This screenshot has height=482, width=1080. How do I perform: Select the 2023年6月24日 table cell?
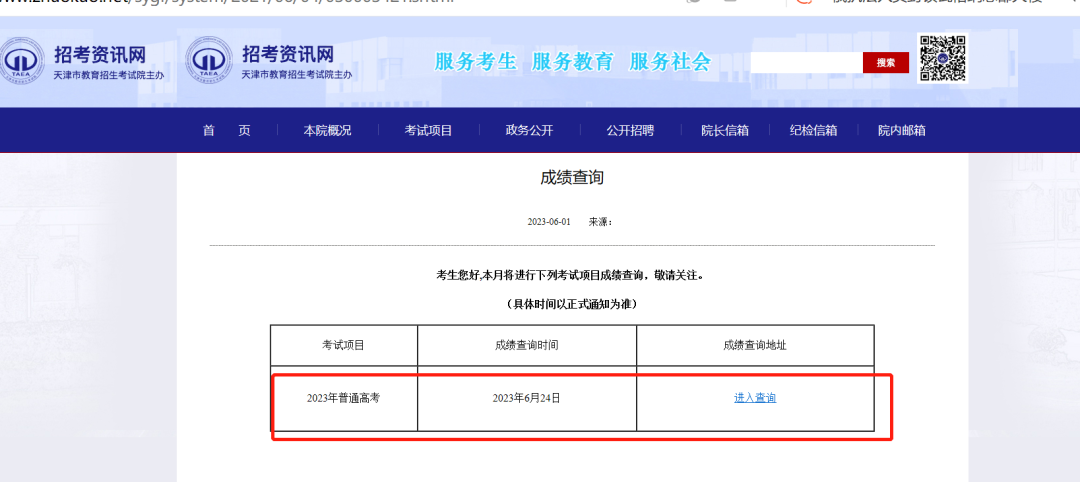coord(527,398)
